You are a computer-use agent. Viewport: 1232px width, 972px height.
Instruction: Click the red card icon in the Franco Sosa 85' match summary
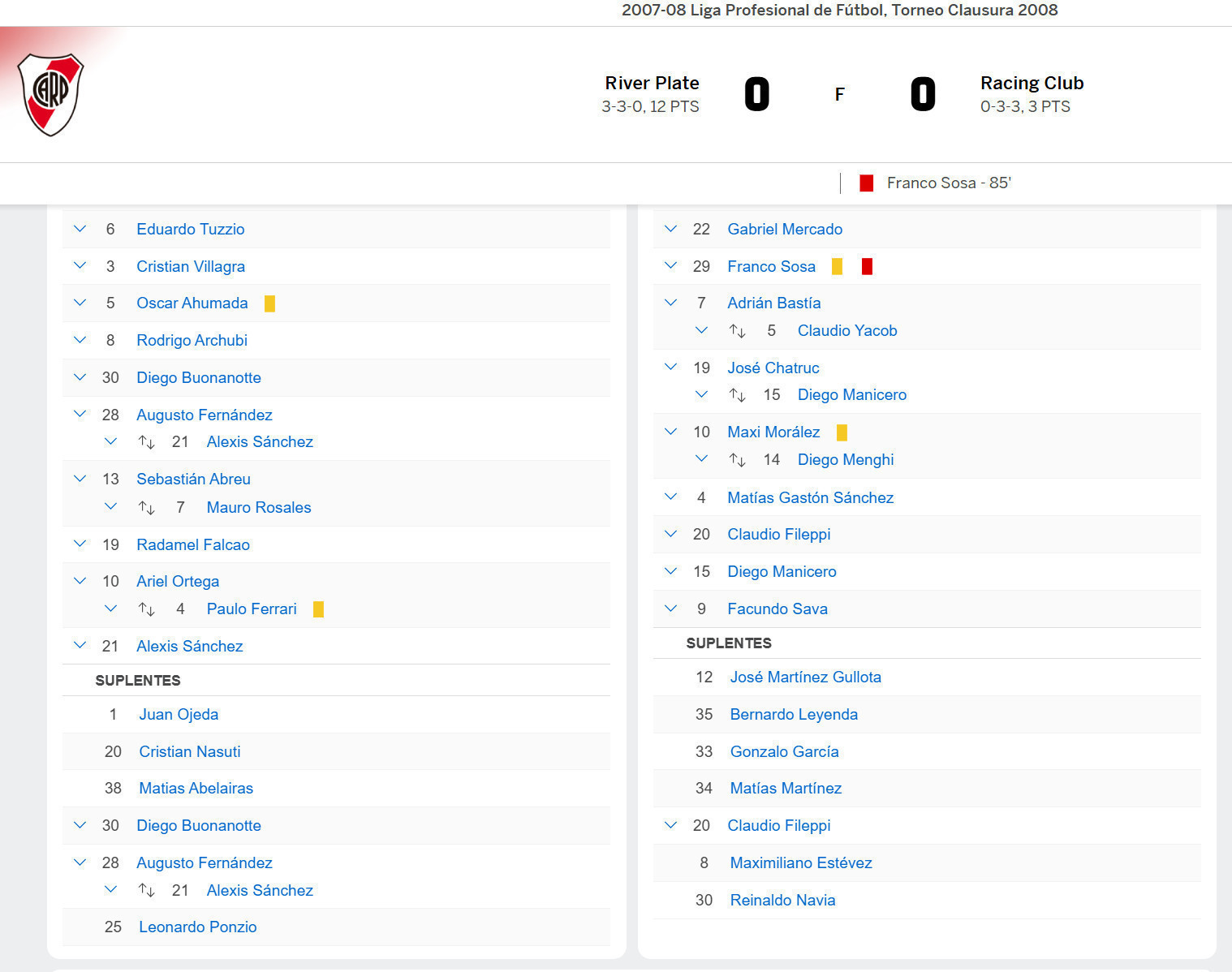(866, 183)
